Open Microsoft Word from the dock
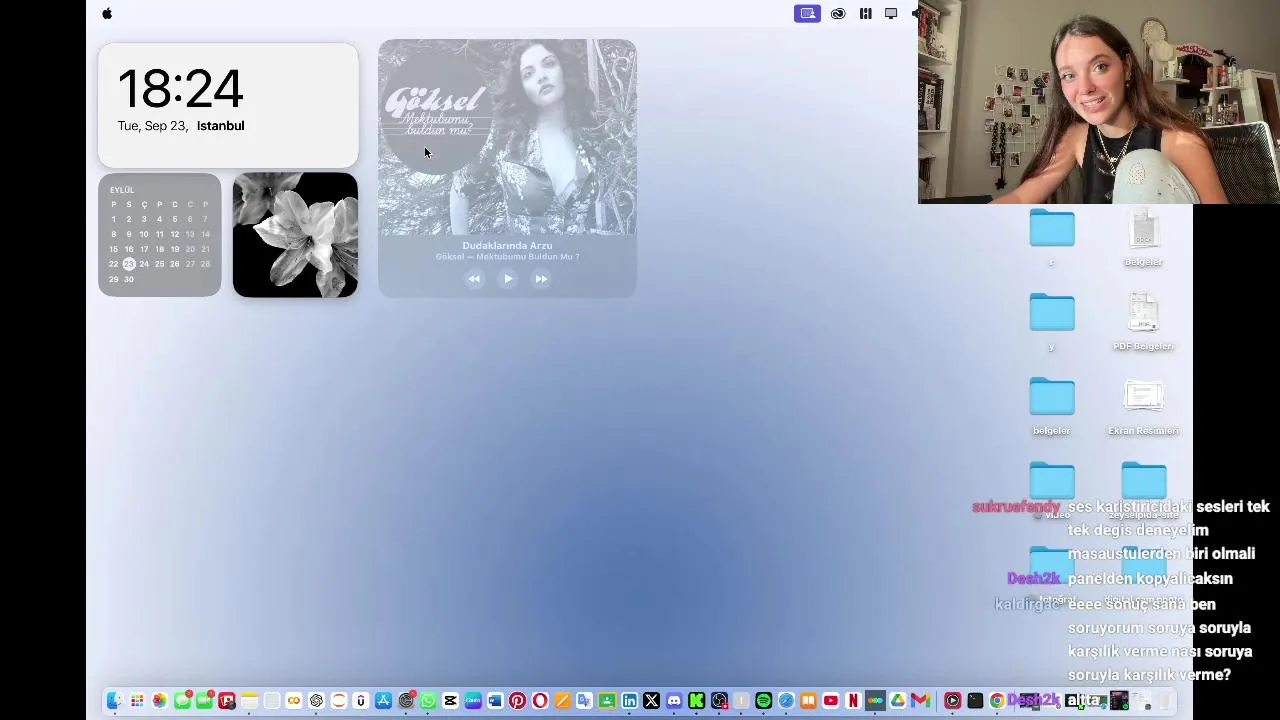1280x720 pixels. click(495, 701)
